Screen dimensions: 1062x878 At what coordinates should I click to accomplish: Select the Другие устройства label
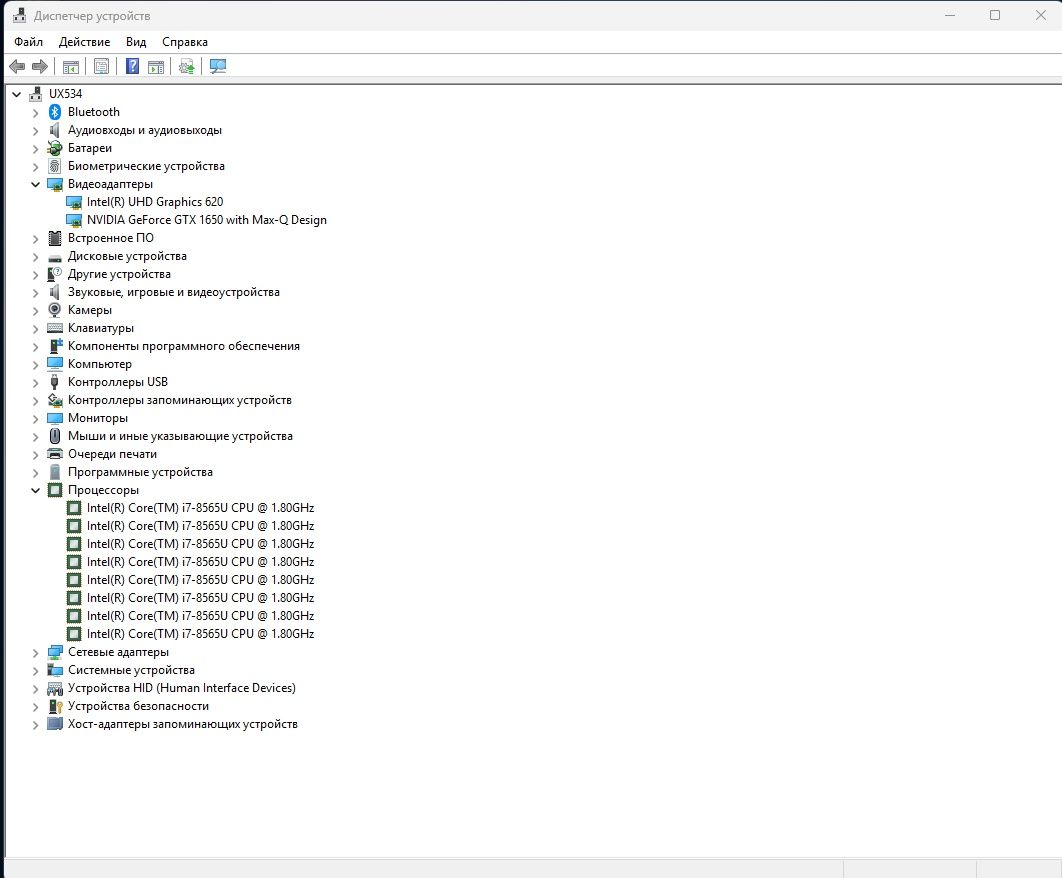click(x=119, y=274)
